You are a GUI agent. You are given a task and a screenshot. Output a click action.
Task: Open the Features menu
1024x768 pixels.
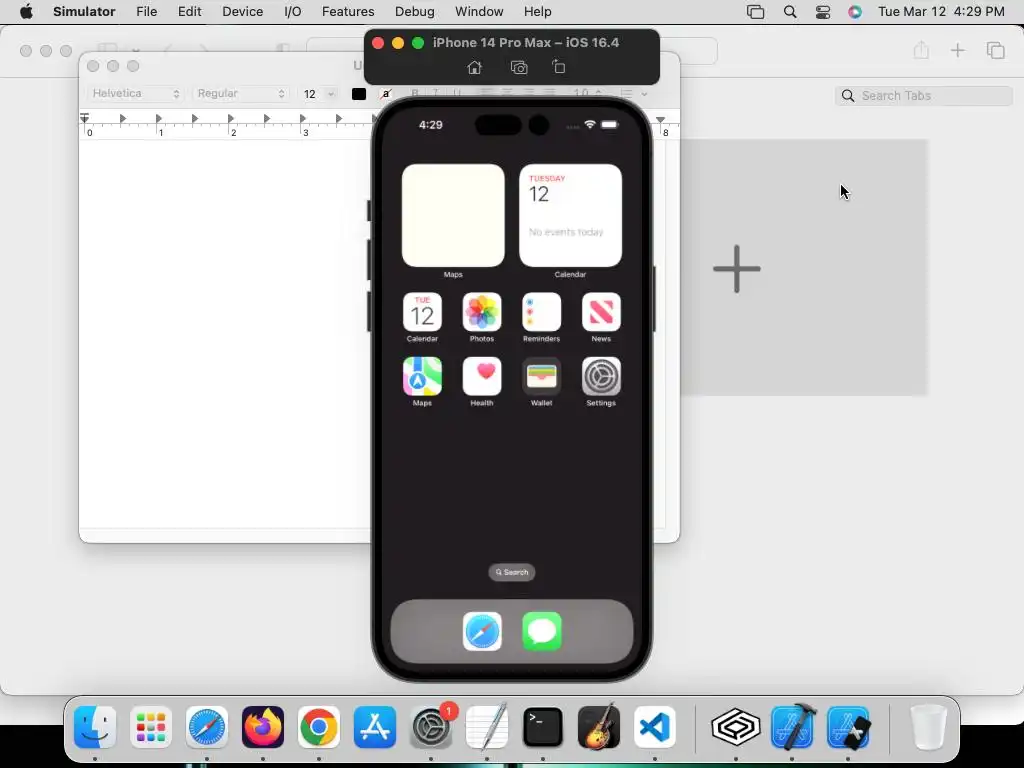[x=348, y=12]
